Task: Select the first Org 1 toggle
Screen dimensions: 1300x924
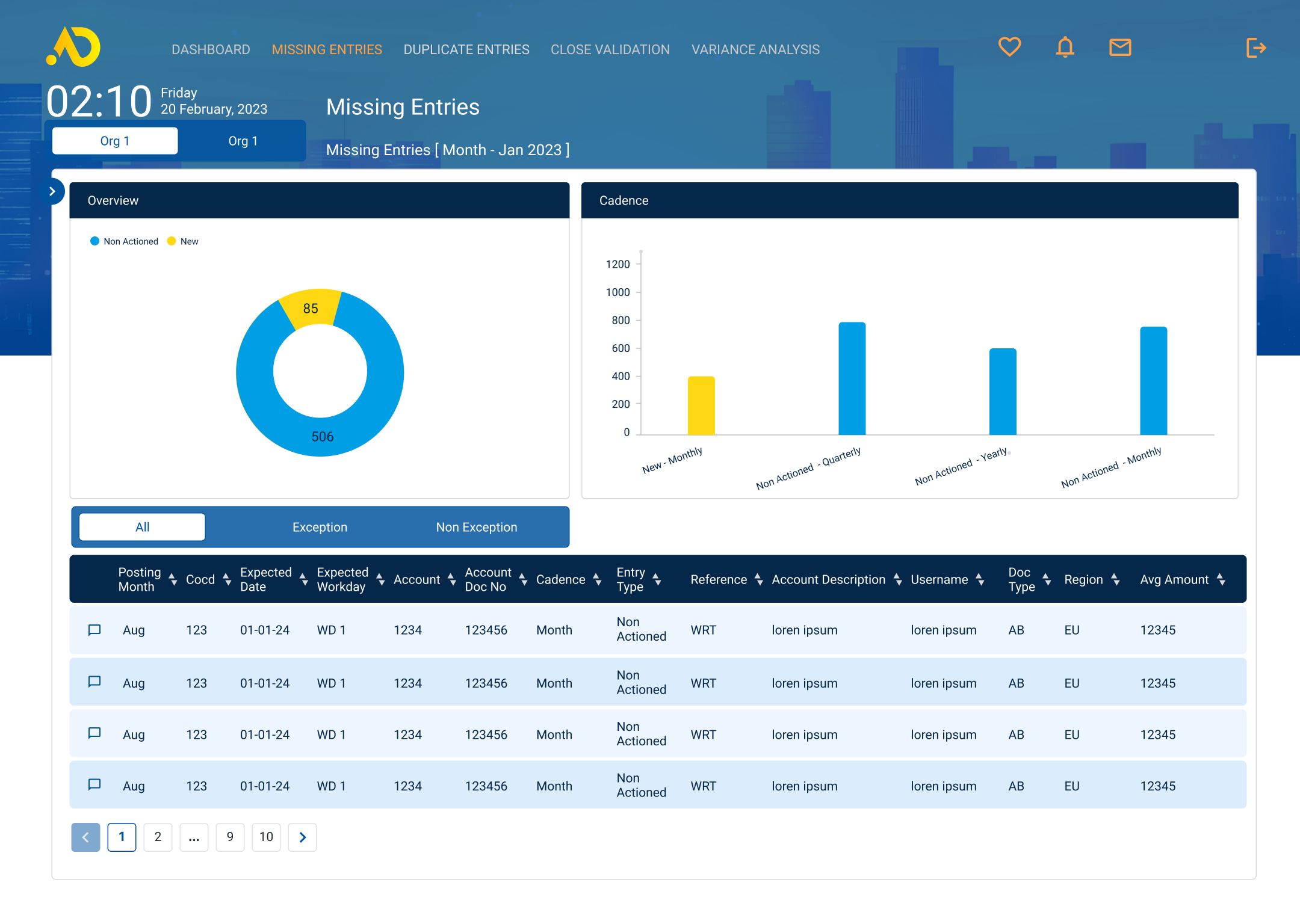Action: 115,141
